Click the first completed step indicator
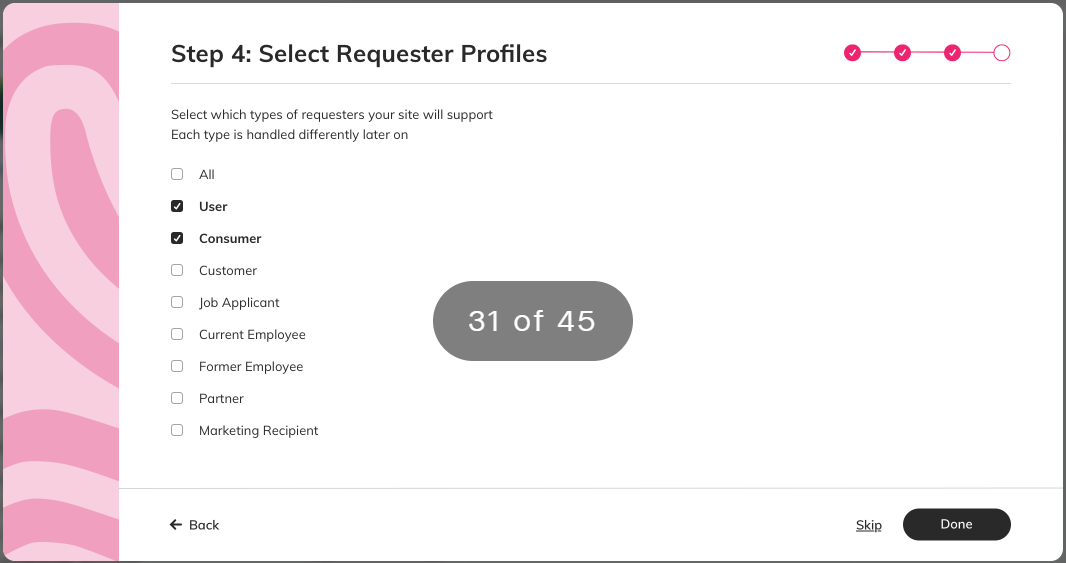1066x563 pixels. click(x=853, y=52)
